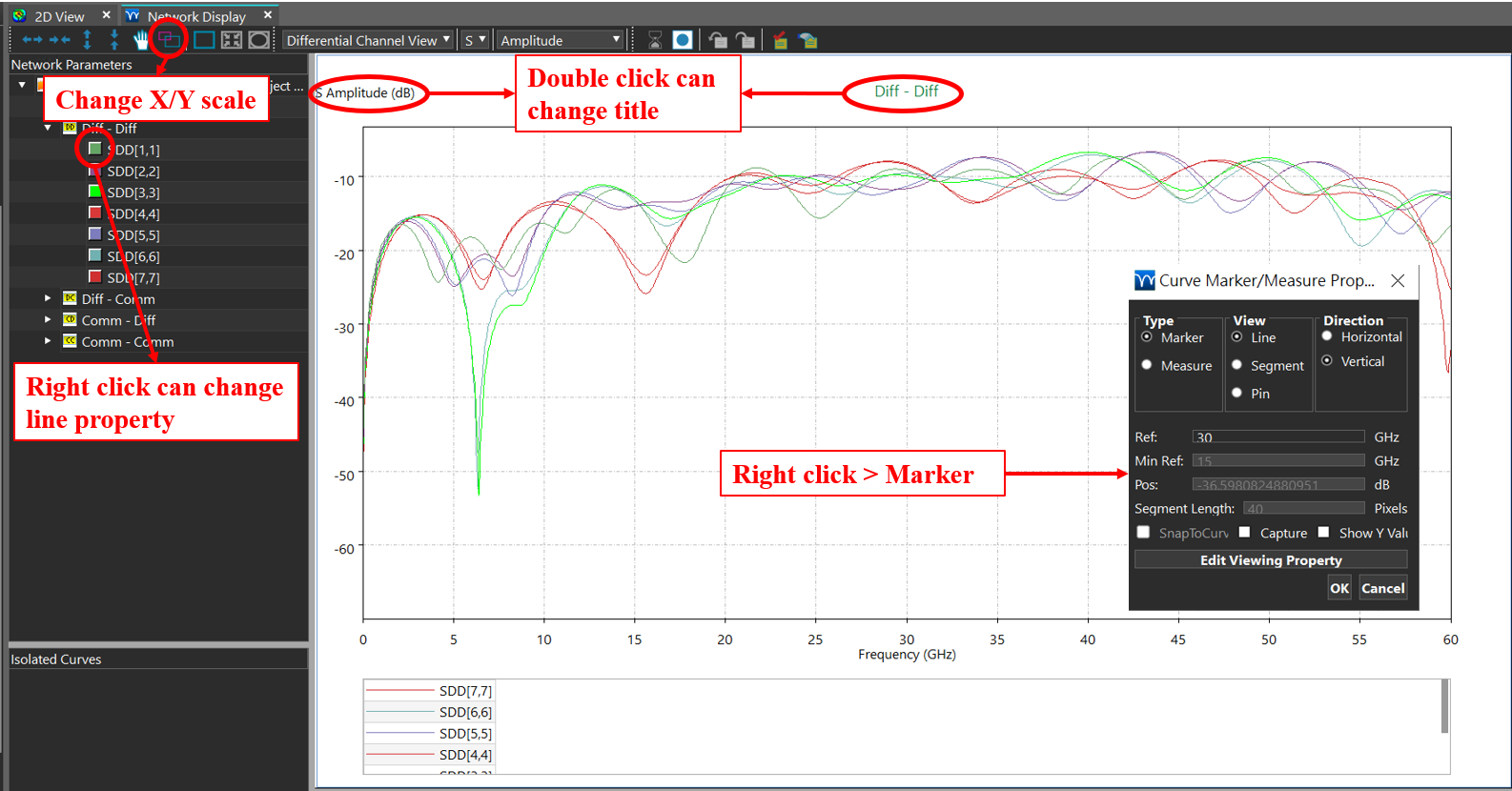Click the 2D View tab icon

[x=19, y=15]
